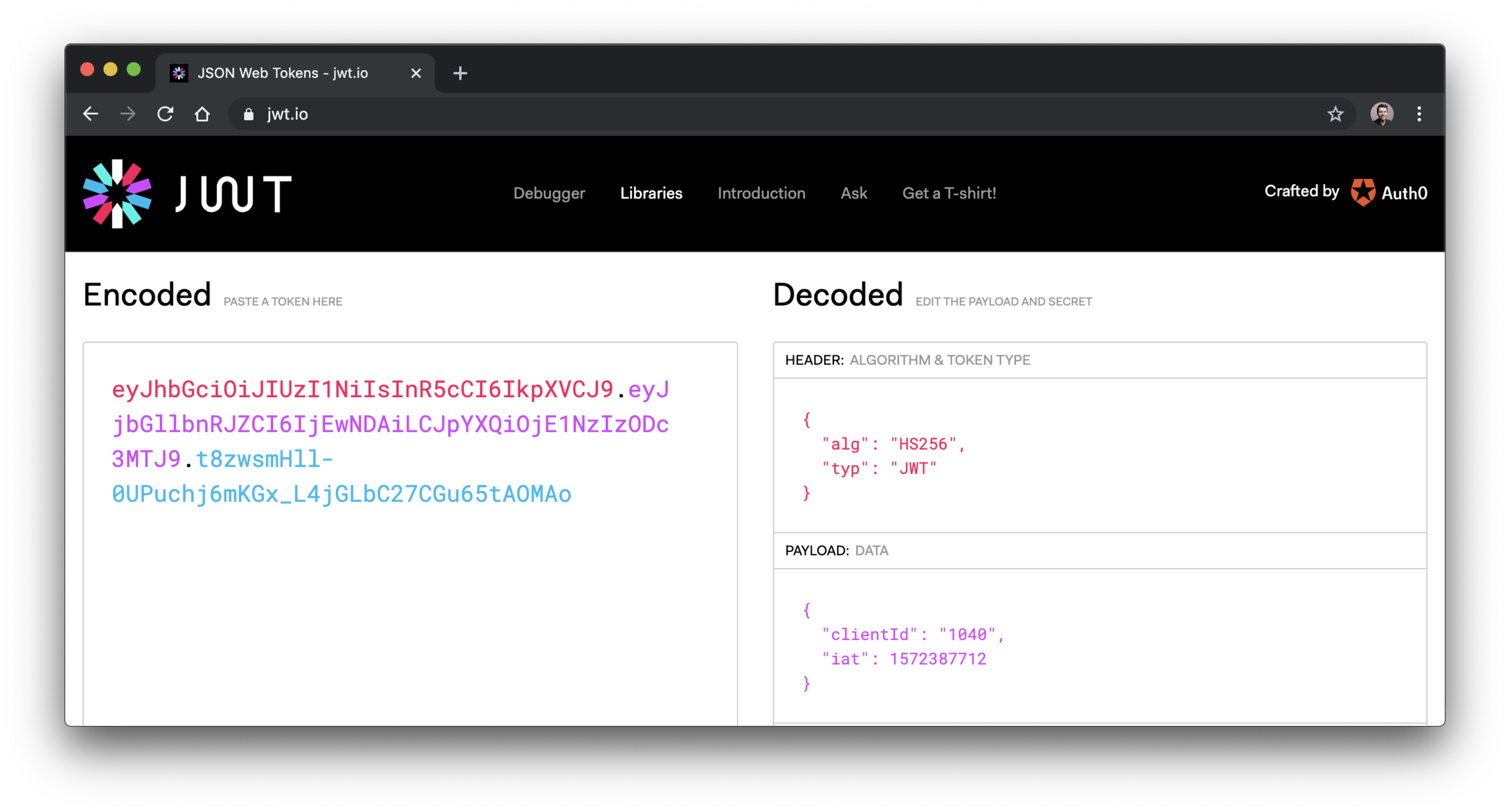The width and height of the screenshot is (1510, 812).
Task: Click in the address bar URL
Action: click(x=288, y=115)
